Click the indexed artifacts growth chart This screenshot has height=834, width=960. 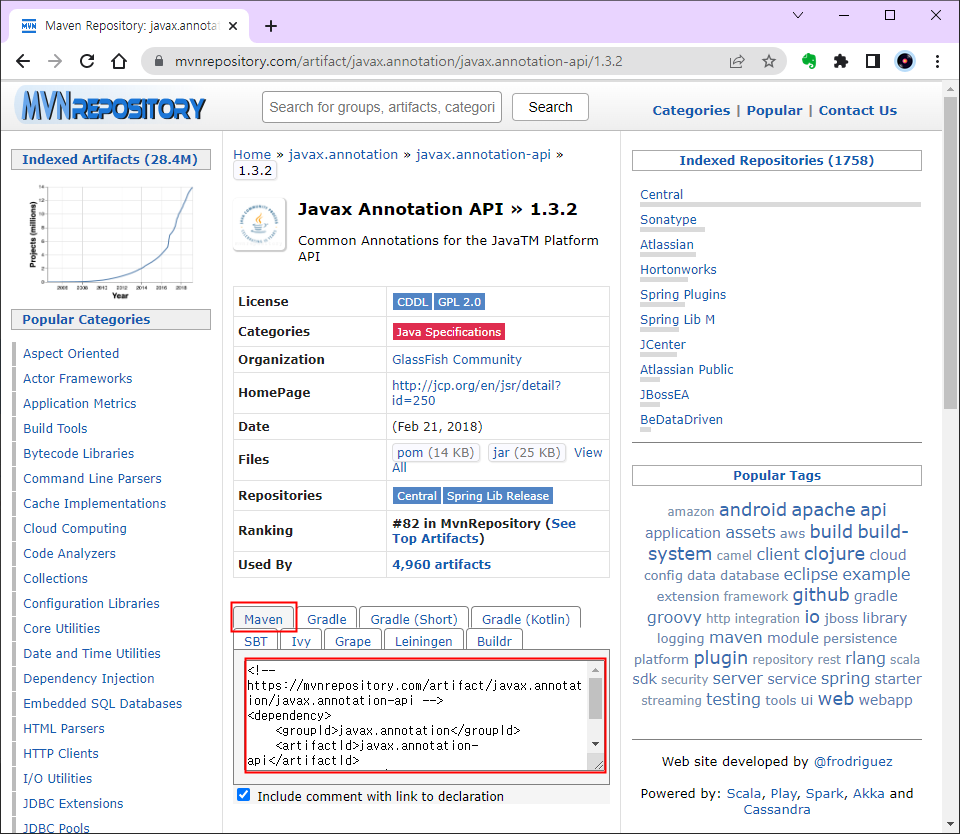112,242
